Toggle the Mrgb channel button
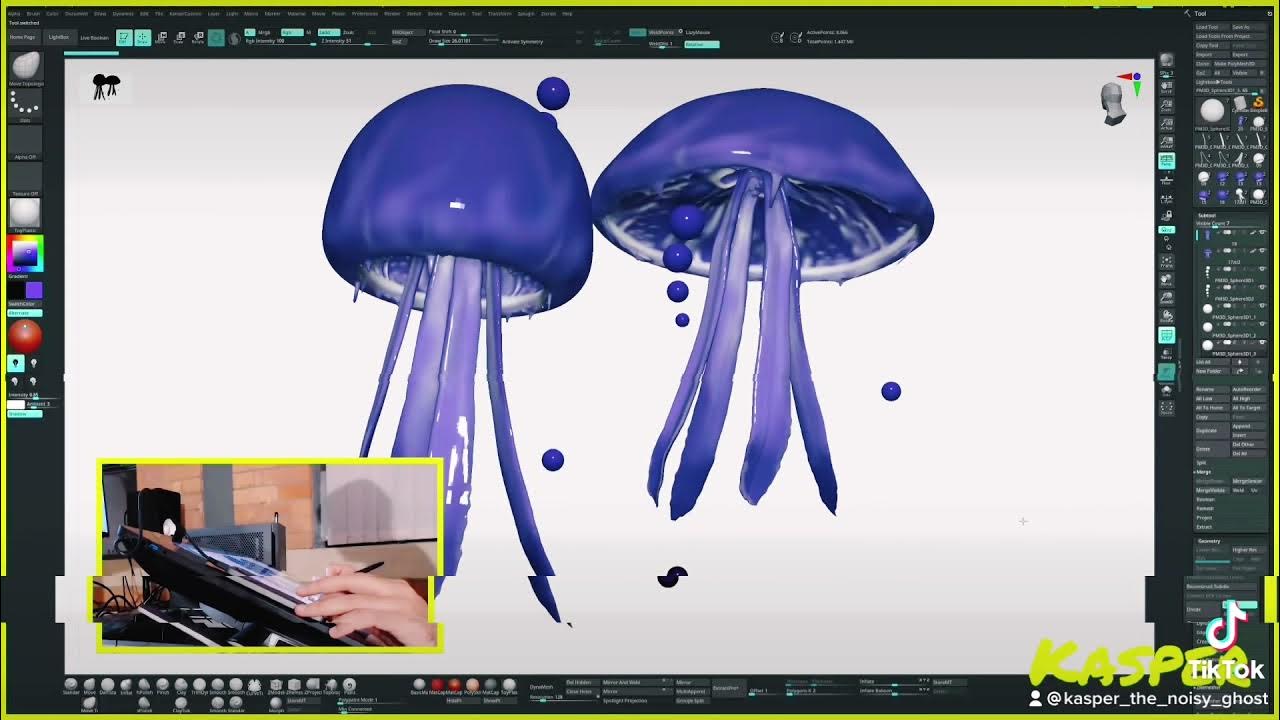 tap(264, 32)
